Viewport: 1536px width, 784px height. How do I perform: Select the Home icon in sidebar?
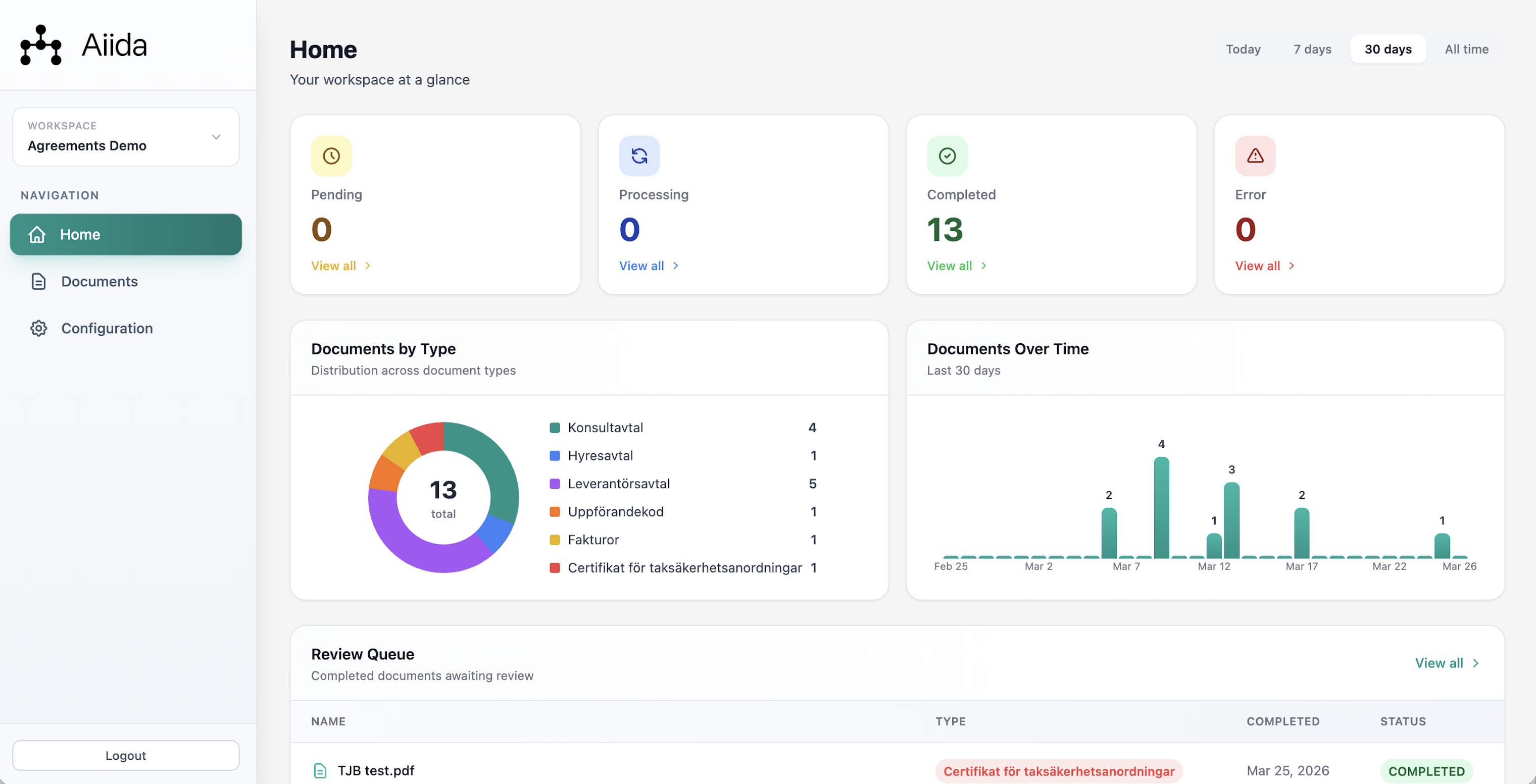click(x=36, y=234)
